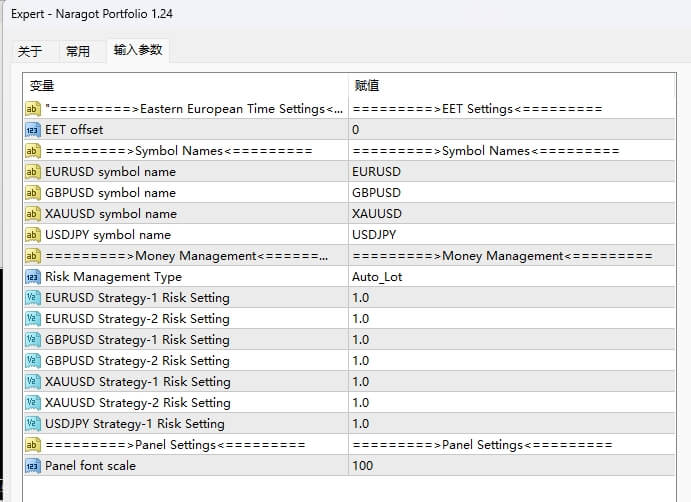Click the string icon in the Symbol Names variable row
691x502 pixels.
33,151
